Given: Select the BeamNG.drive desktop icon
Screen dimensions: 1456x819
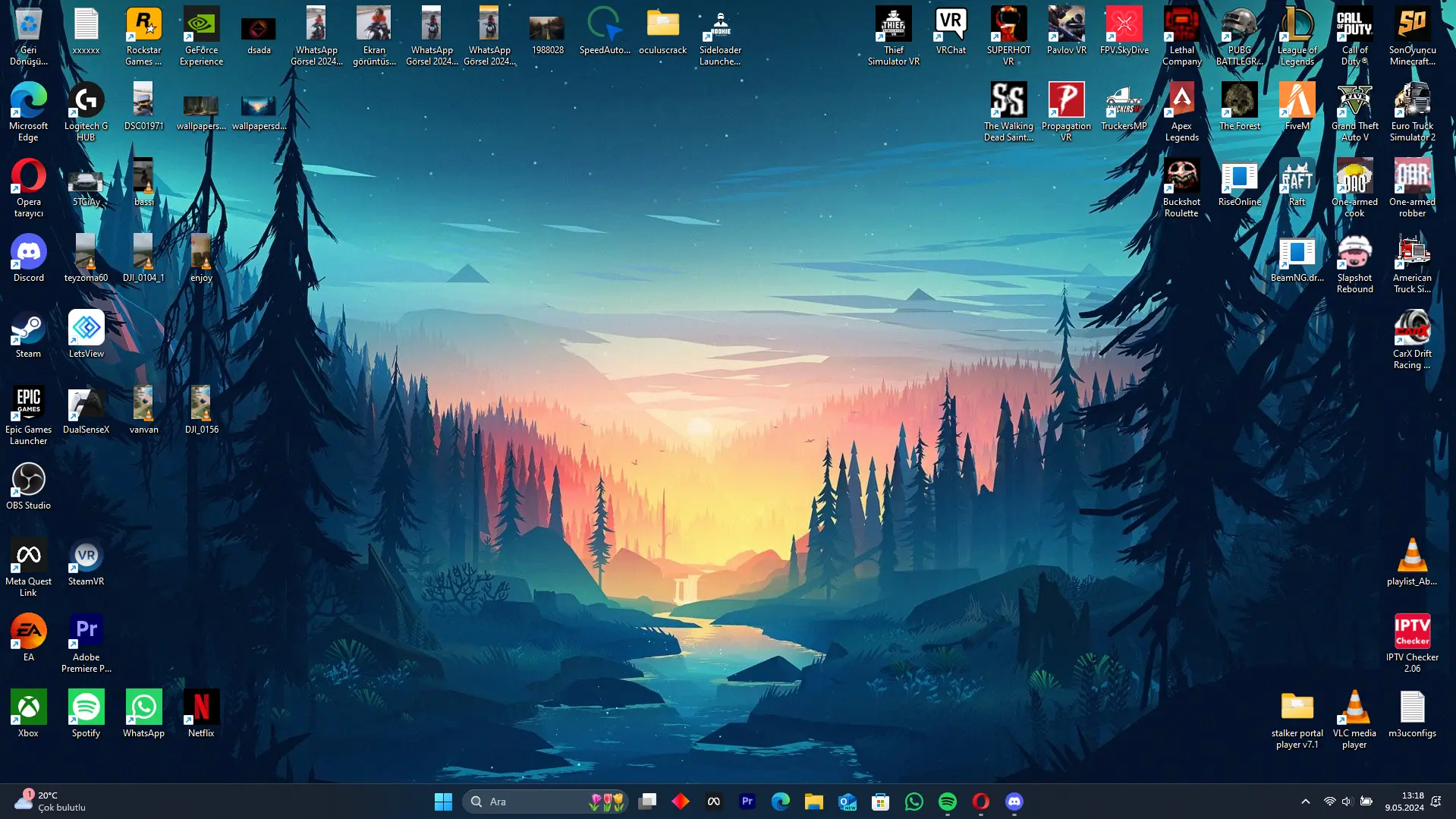Looking at the screenshot, I should [1297, 258].
